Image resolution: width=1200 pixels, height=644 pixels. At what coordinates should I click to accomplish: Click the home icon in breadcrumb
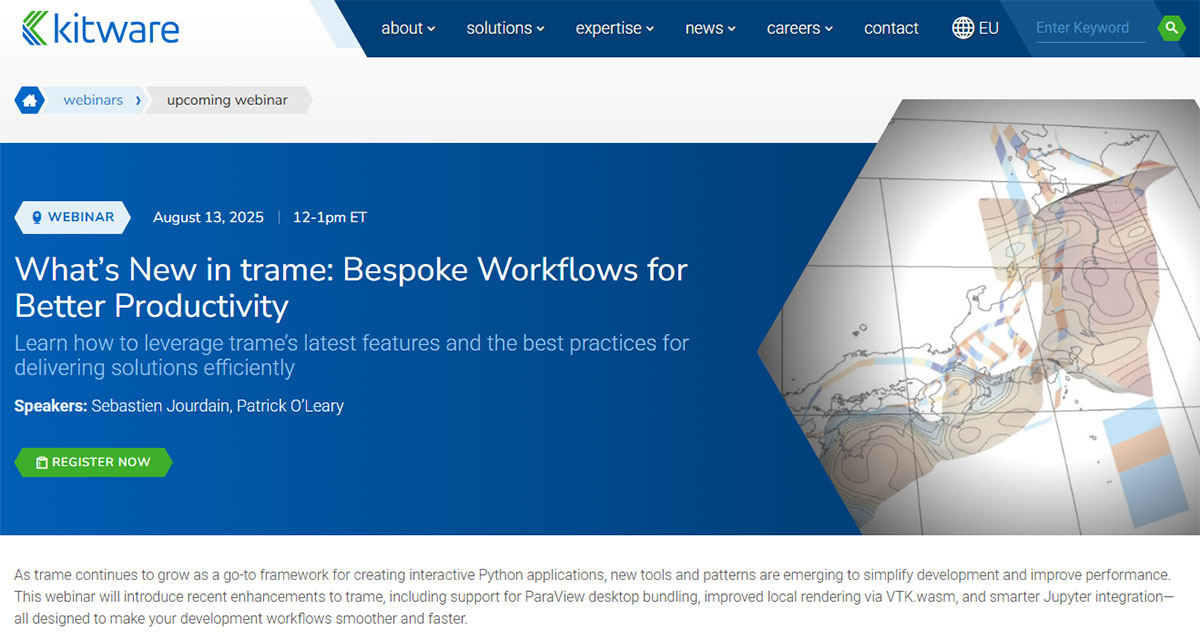(x=28, y=100)
